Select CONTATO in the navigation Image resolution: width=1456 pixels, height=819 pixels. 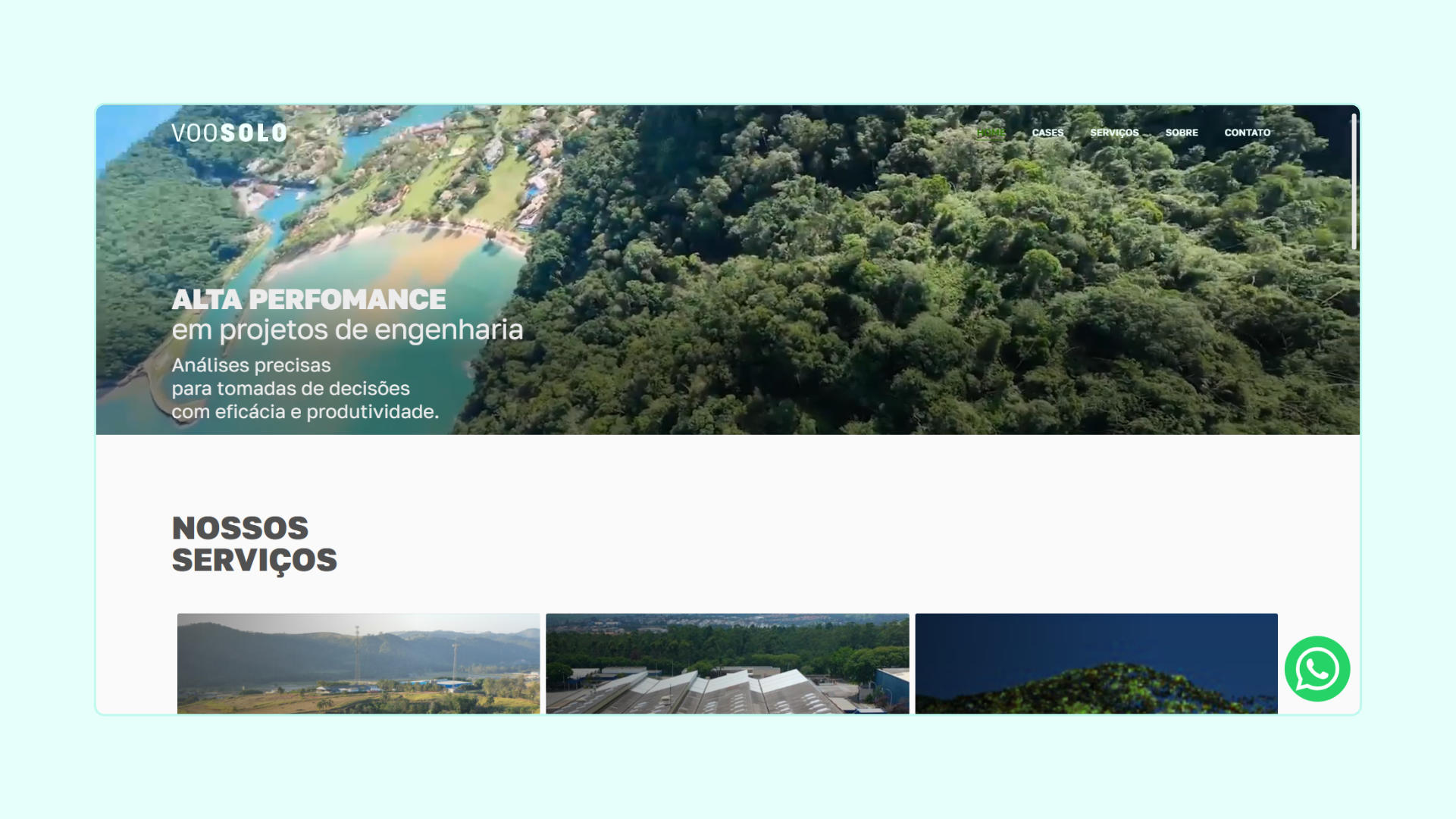(1248, 133)
